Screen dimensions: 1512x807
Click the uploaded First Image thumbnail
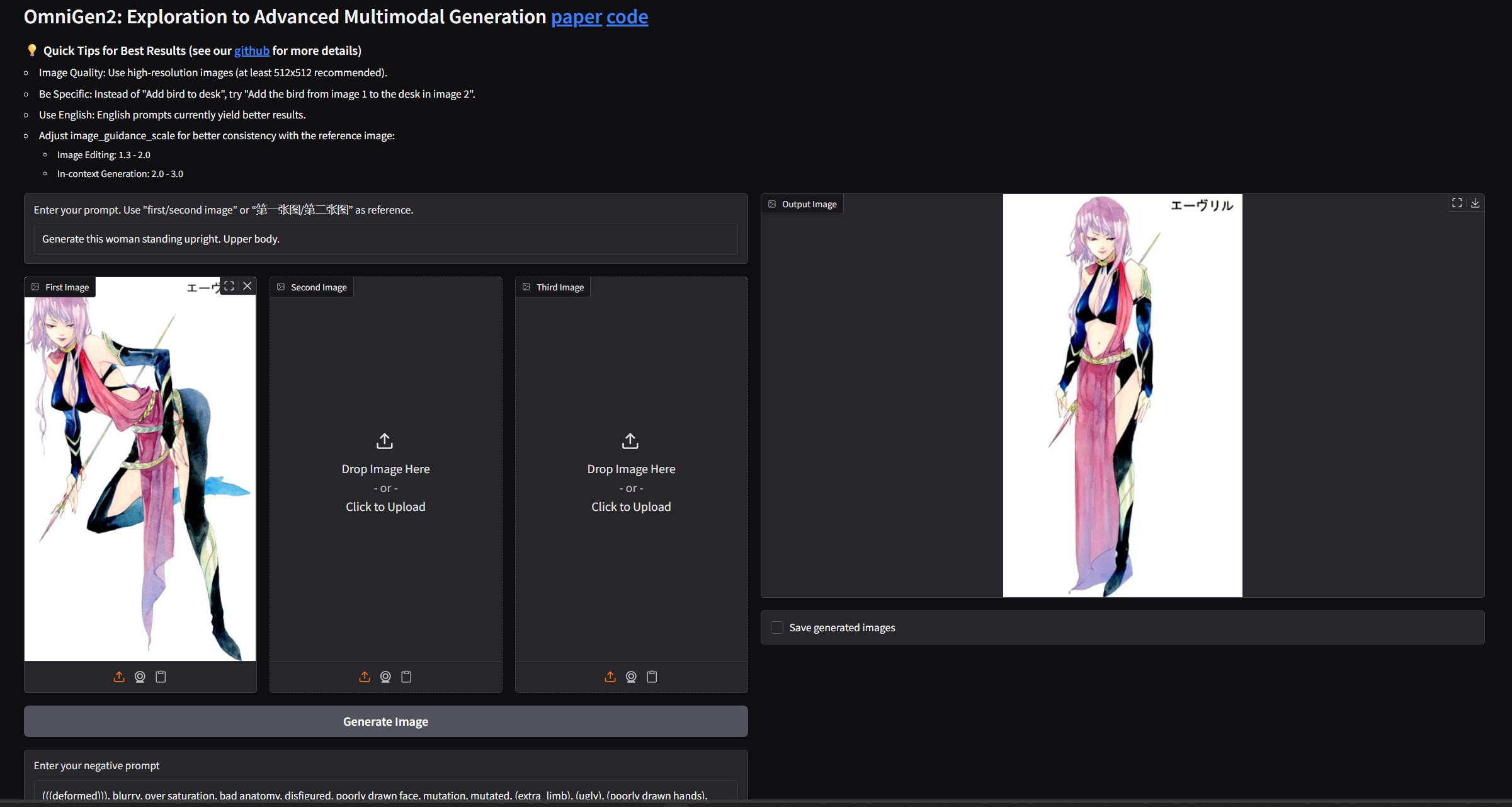click(x=140, y=469)
